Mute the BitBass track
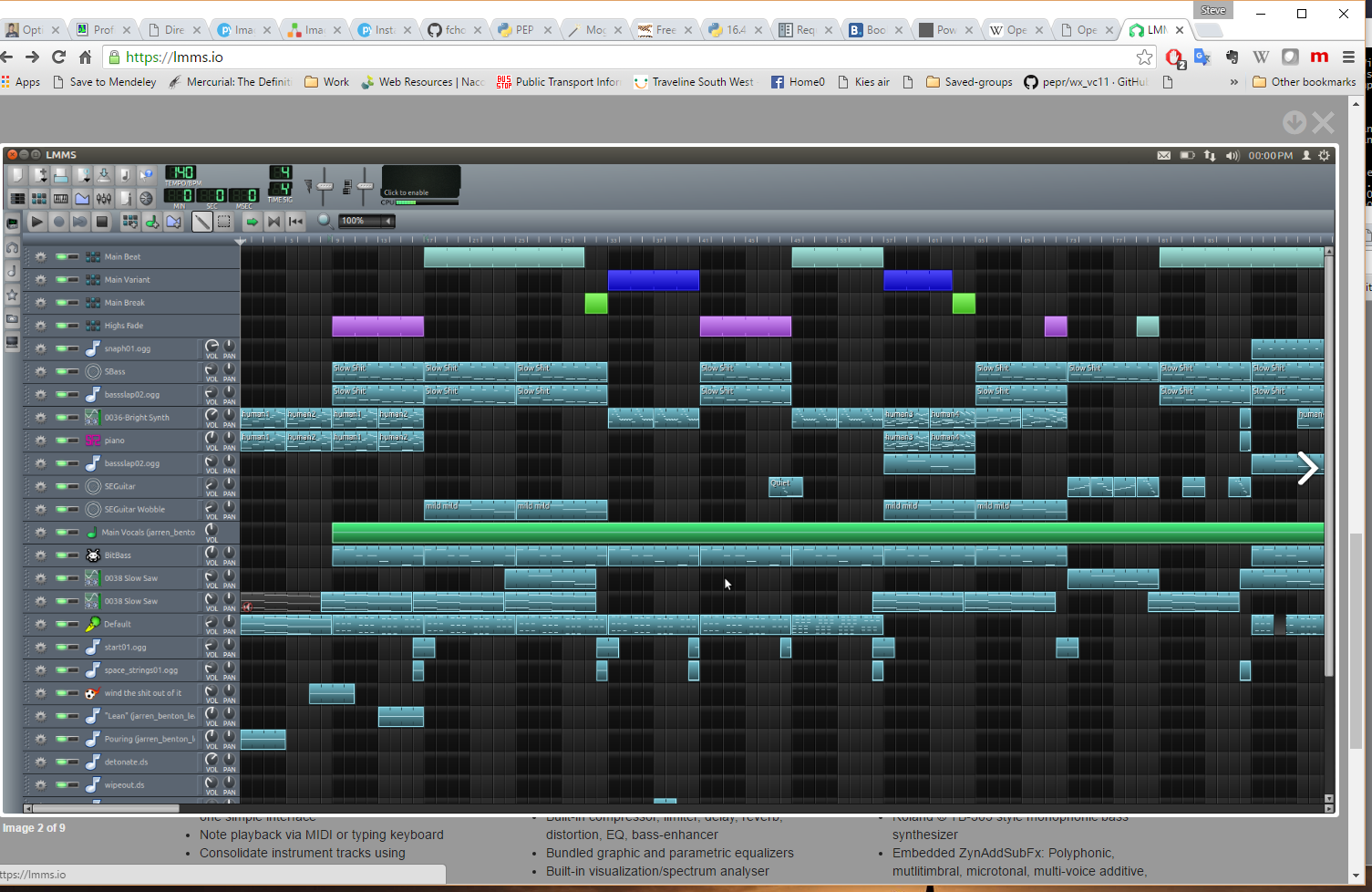 coord(60,555)
